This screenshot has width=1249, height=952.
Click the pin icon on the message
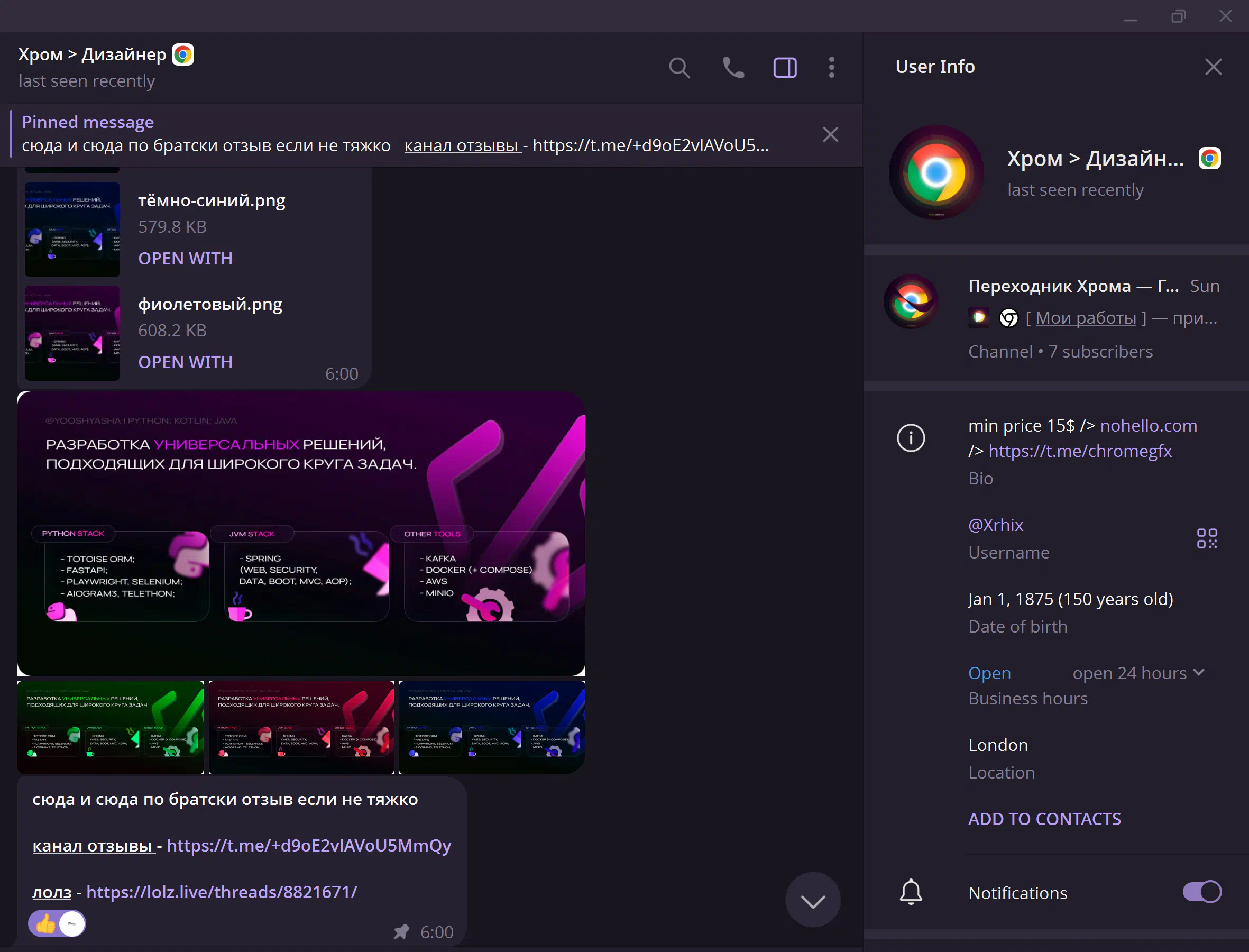[401, 931]
